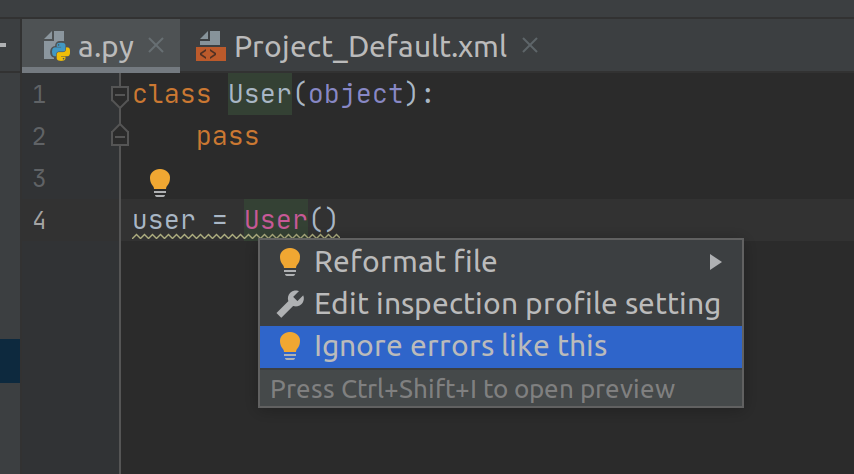This screenshot has width=854, height=474.
Task: Click line number 4 in the gutter
Action: tap(38, 220)
